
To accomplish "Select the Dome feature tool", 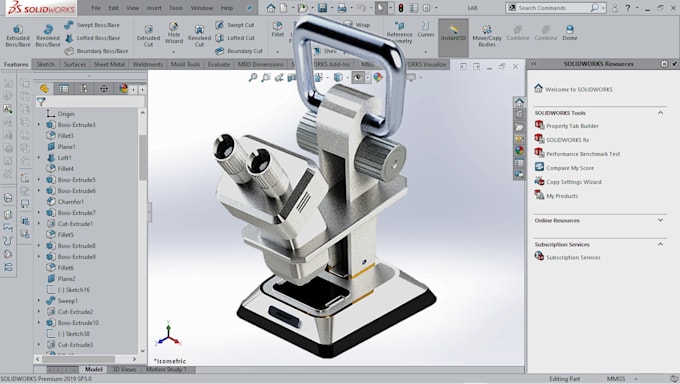I will (x=569, y=33).
